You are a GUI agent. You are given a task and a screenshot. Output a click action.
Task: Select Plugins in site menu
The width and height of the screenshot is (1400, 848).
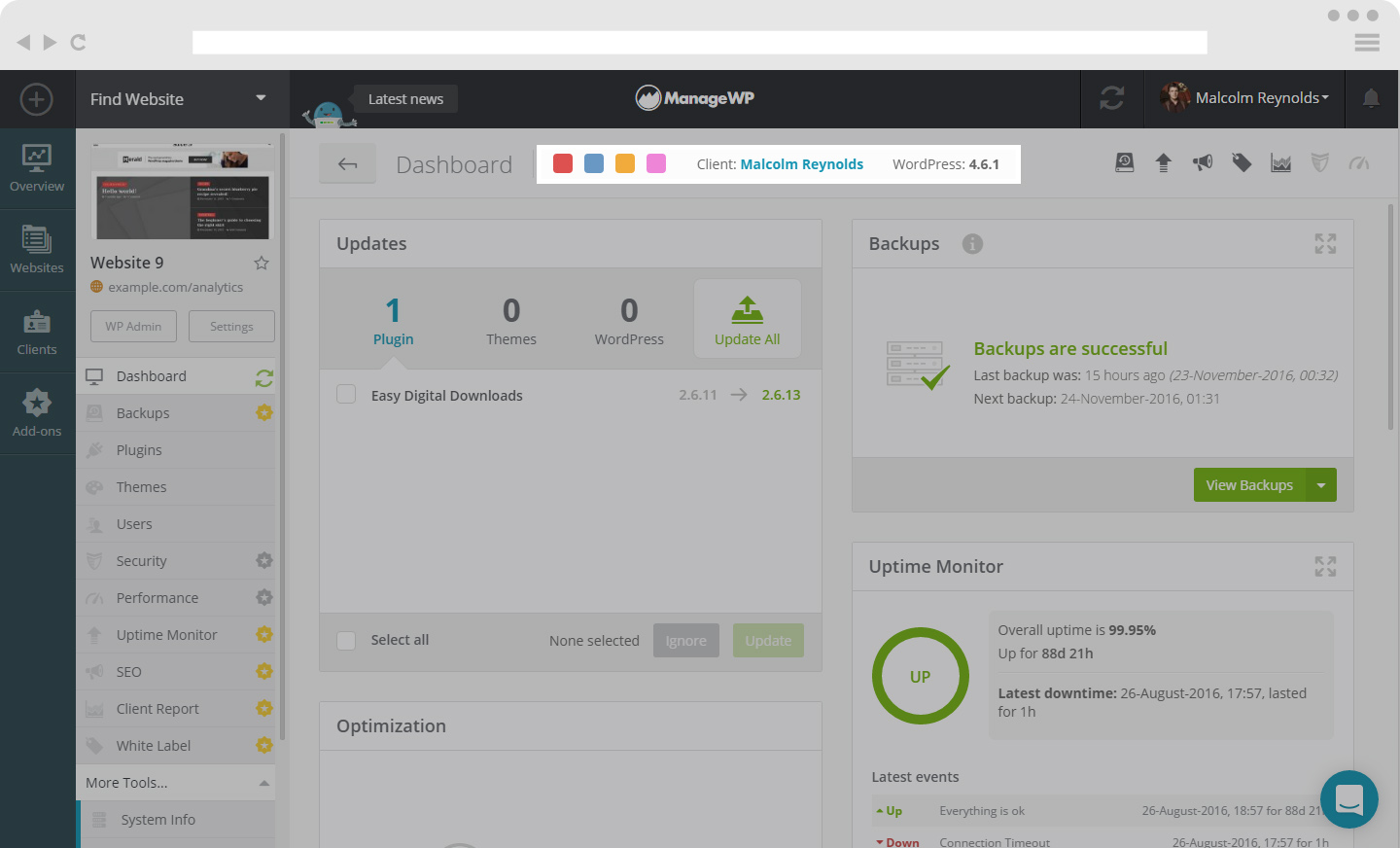[x=175, y=450]
